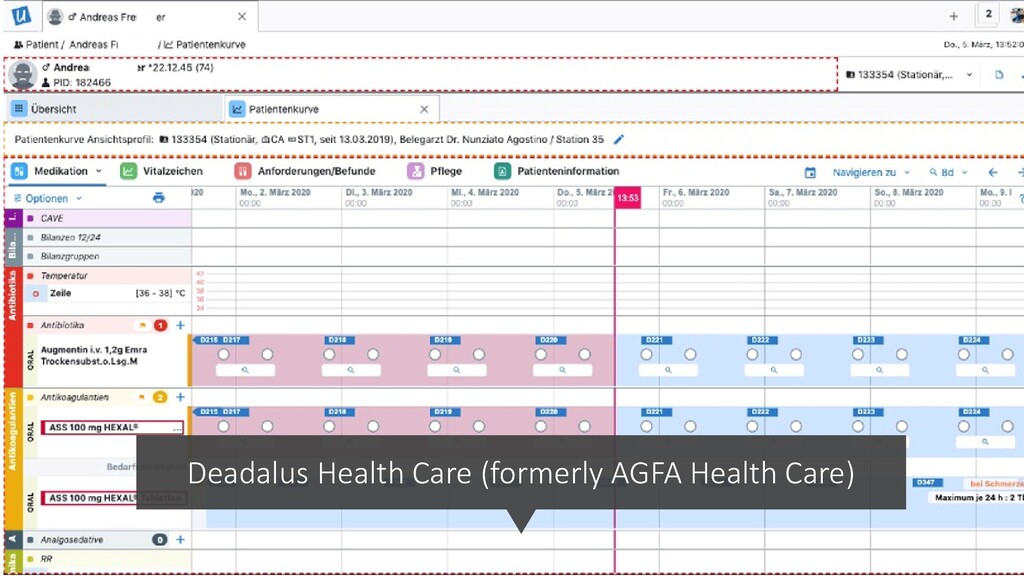The height and width of the screenshot is (576, 1024).
Task: Click the orange badge 2 on Antikoagulantien
Action: [x=160, y=397]
